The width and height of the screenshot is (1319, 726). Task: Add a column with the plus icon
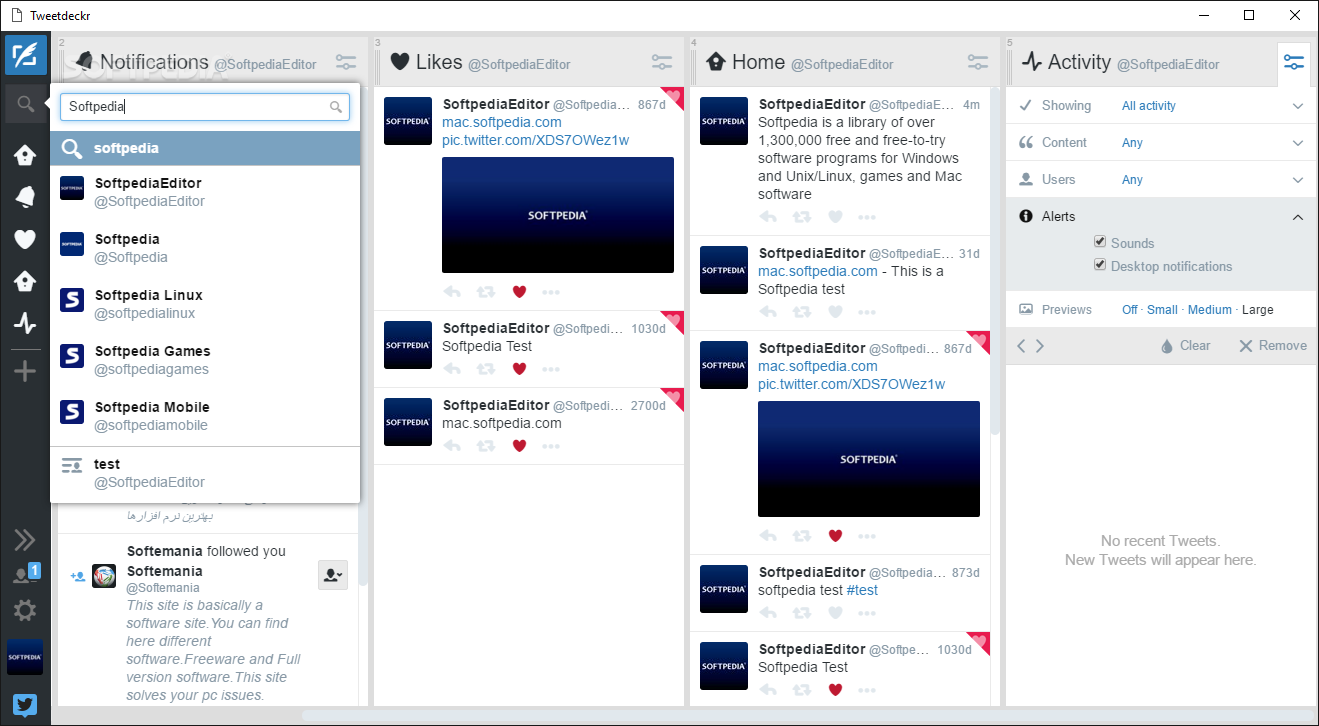point(25,372)
